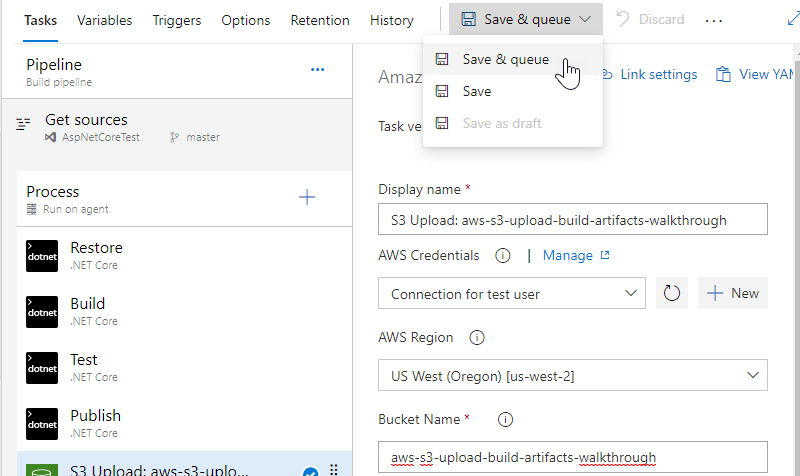Click the AWS Region info icon
The width and height of the screenshot is (800, 476).
pos(477,338)
